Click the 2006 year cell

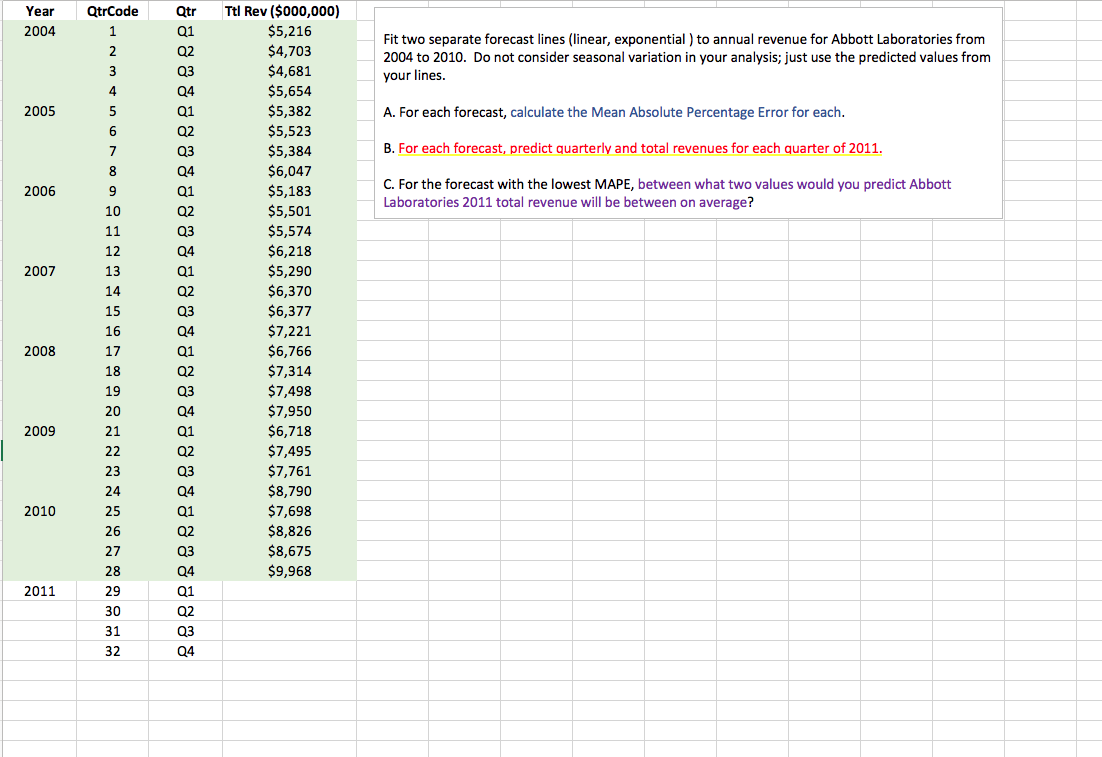[x=39, y=191]
